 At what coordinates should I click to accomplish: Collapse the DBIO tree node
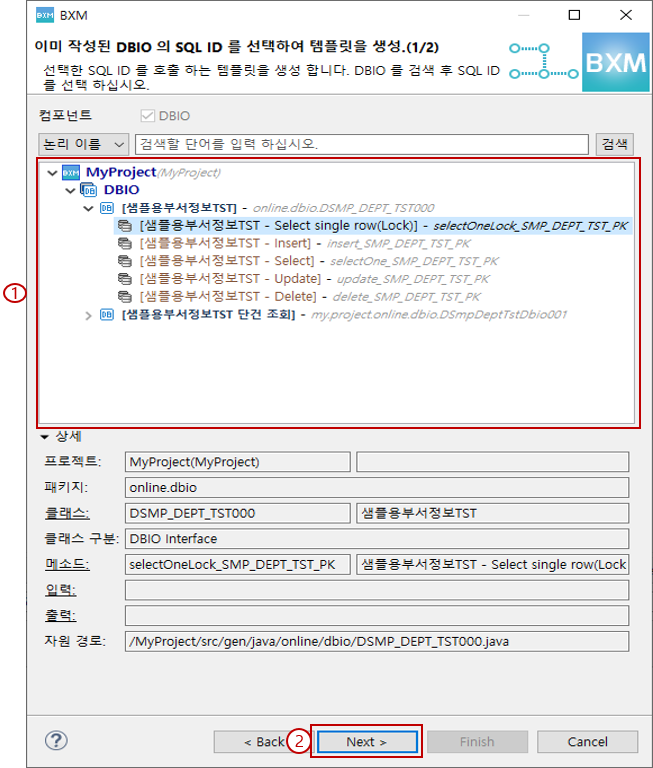point(71,191)
